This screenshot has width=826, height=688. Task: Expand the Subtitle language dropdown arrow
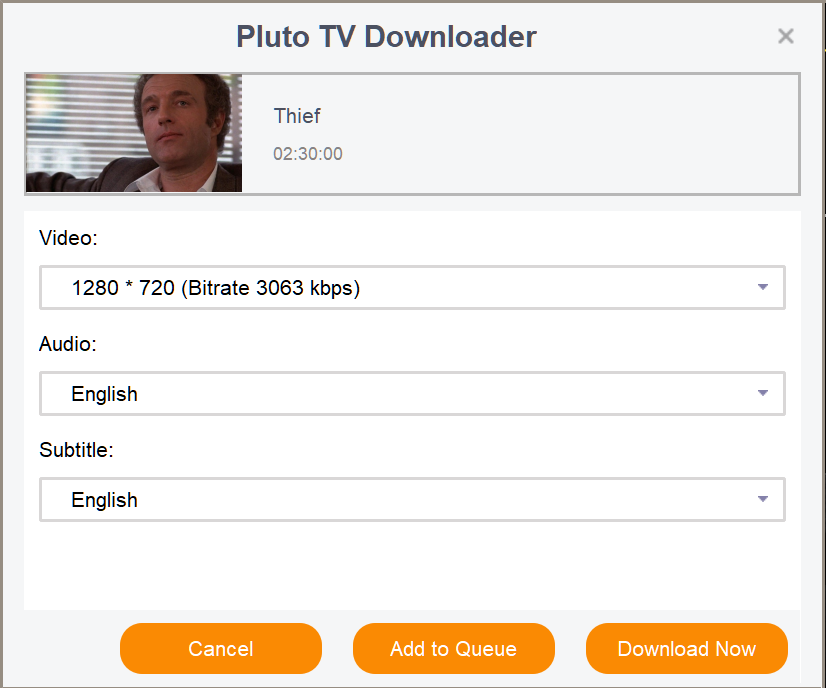[x=763, y=499]
